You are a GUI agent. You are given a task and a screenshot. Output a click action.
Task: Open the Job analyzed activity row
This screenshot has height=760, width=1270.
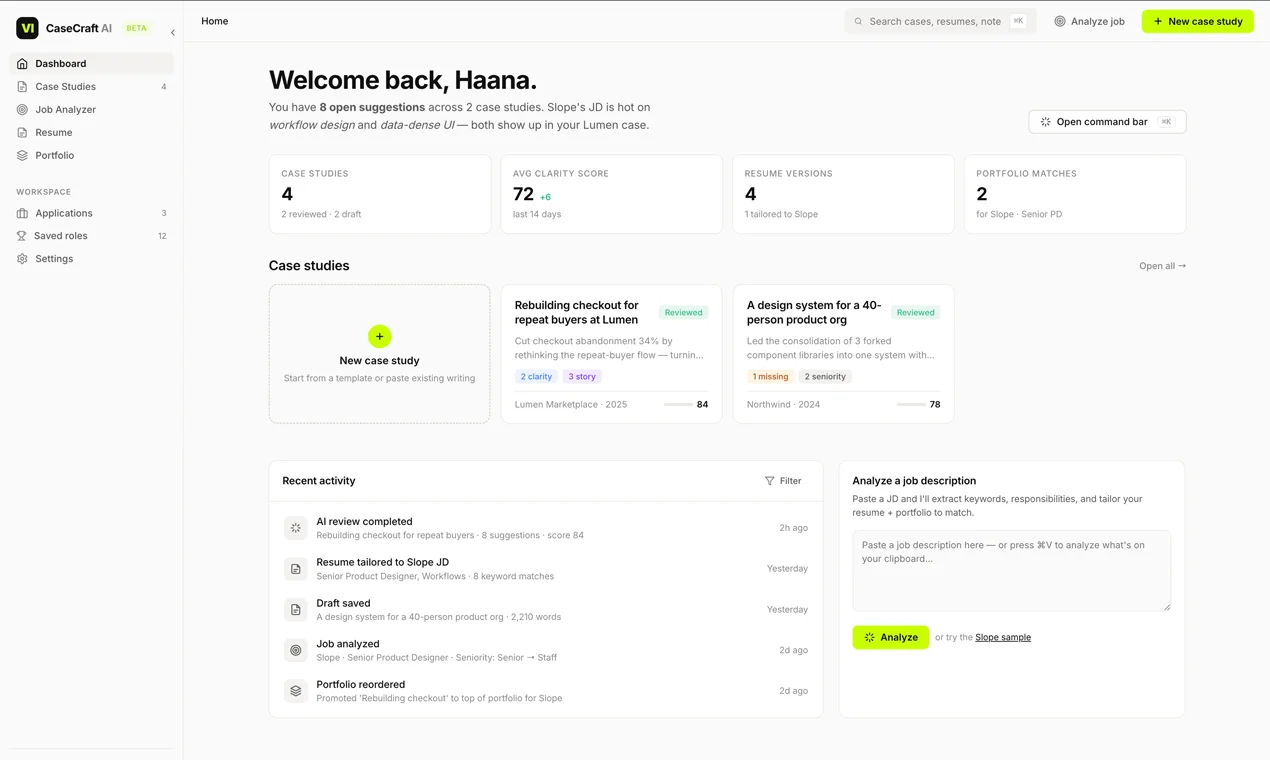click(x=546, y=650)
